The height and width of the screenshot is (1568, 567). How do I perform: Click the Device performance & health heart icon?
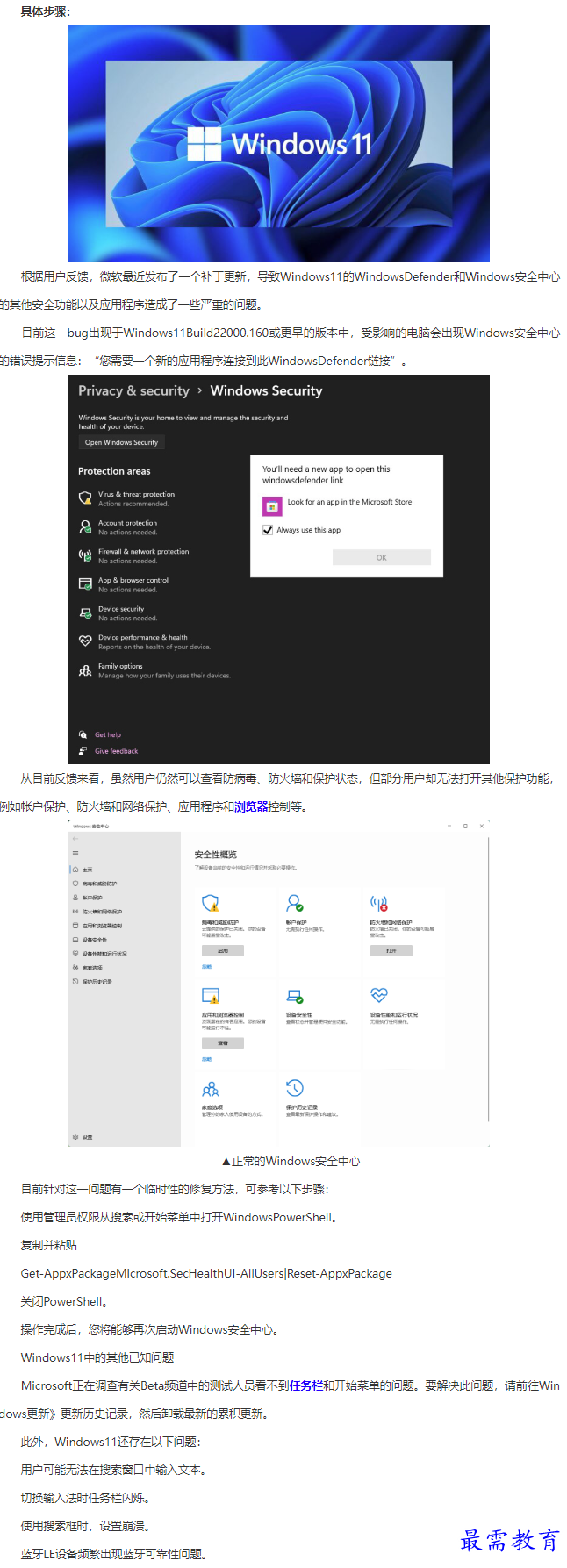click(x=85, y=641)
